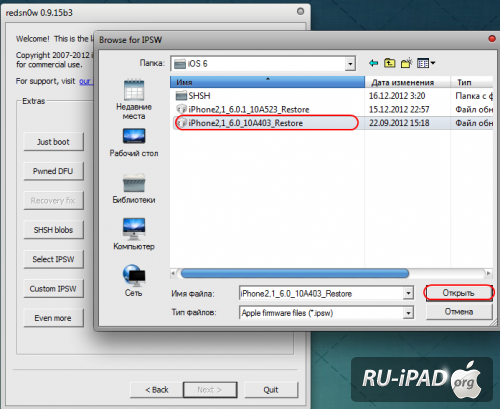Select Рабочий стол in sidebar
Viewport: 500px width, 409px height.
click(x=134, y=143)
